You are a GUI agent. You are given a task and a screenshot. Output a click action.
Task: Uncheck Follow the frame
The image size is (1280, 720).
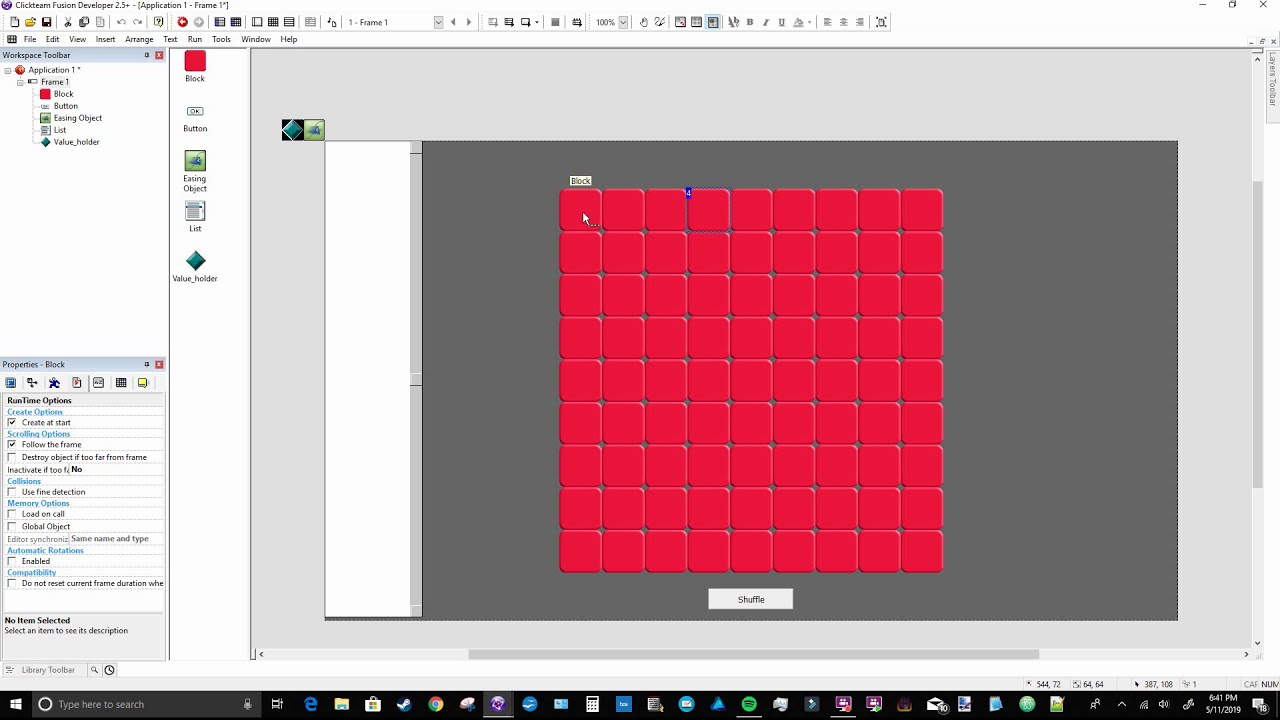click(x=12, y=445)
